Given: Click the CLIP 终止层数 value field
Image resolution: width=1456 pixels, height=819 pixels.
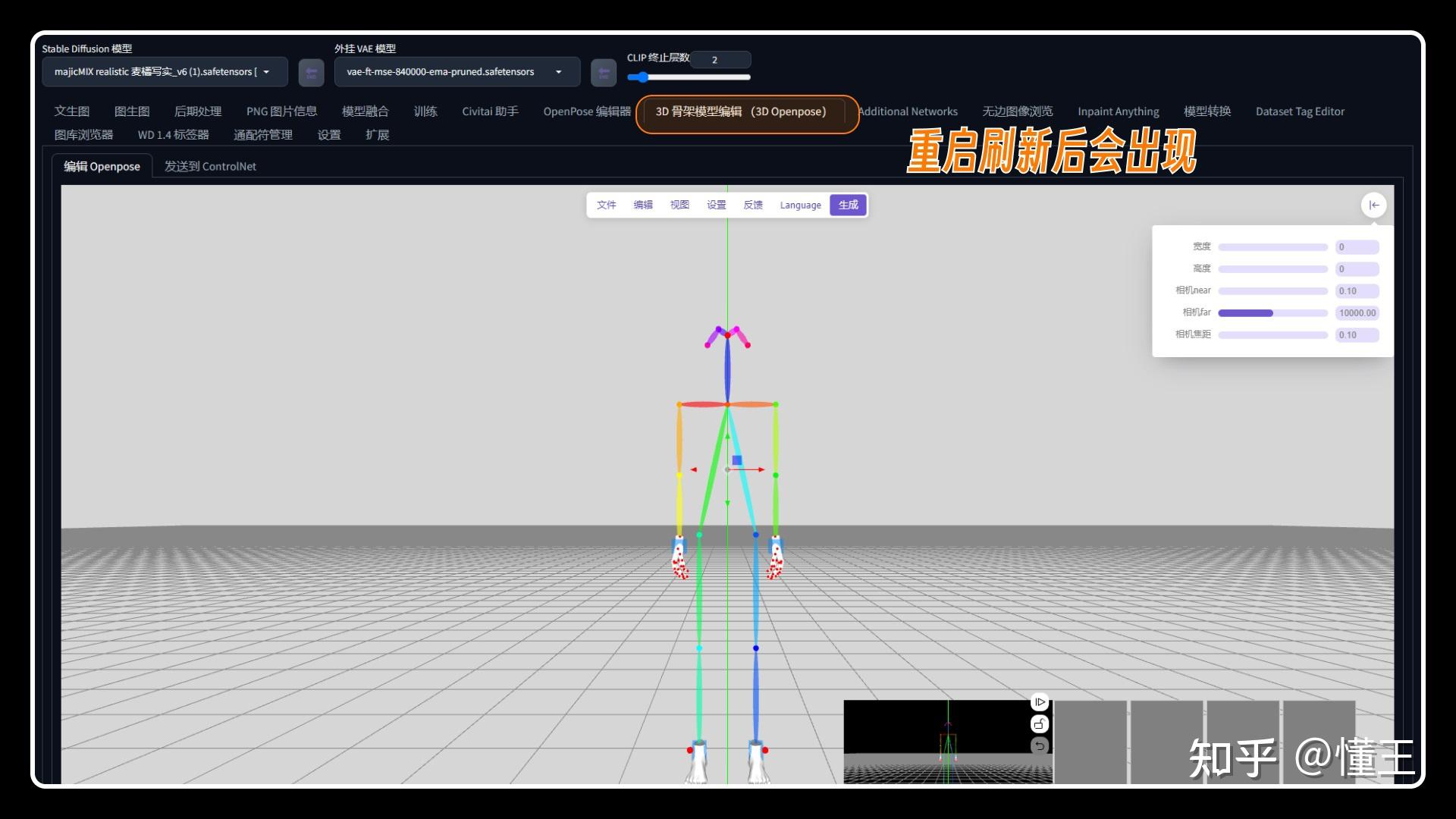Looking at the screenshot, I should [720, 60].
